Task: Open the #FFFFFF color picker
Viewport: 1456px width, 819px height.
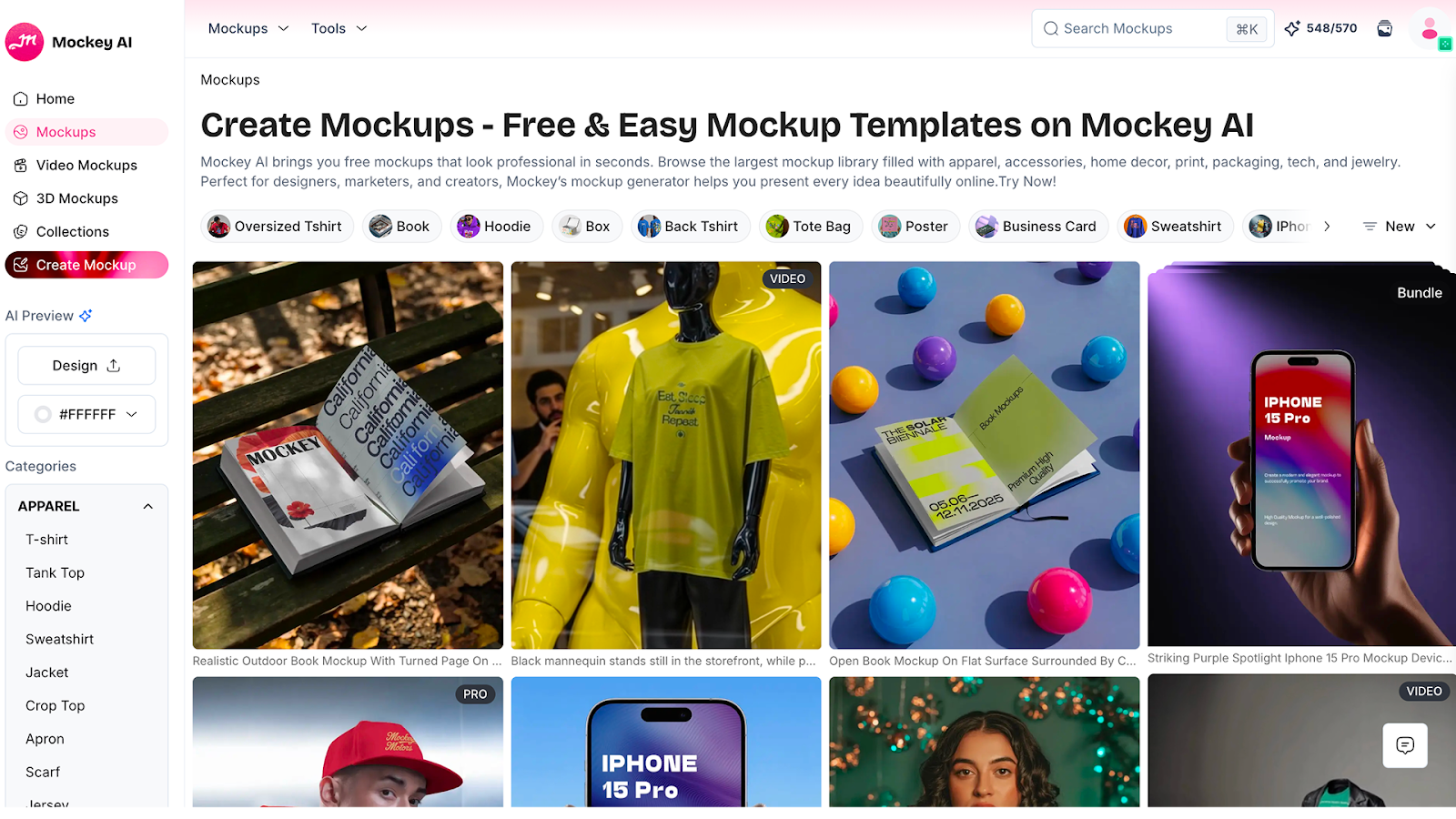Action: (x=86, y=414)
